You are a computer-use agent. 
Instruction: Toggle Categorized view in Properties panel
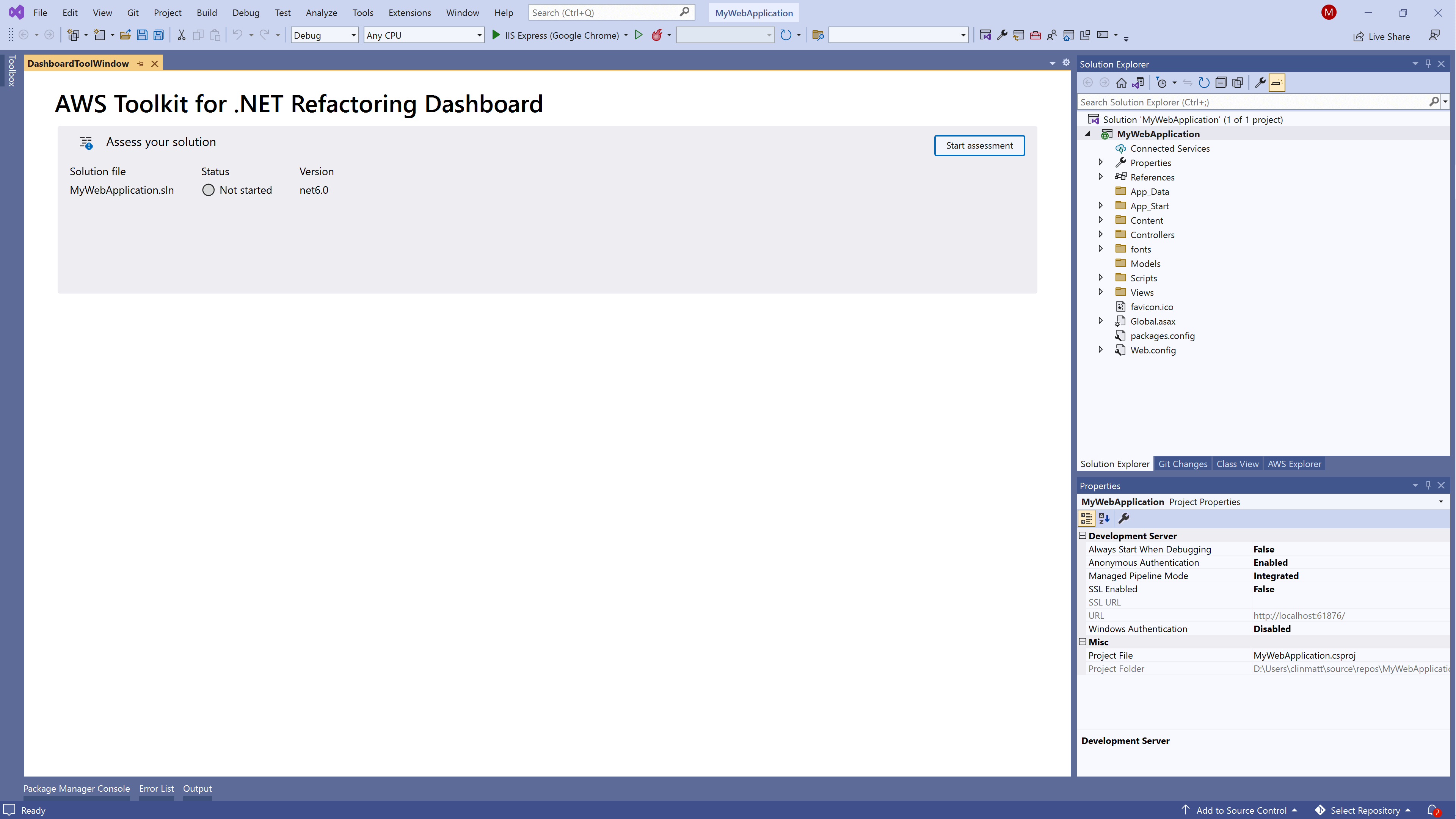coord(1086,518)
